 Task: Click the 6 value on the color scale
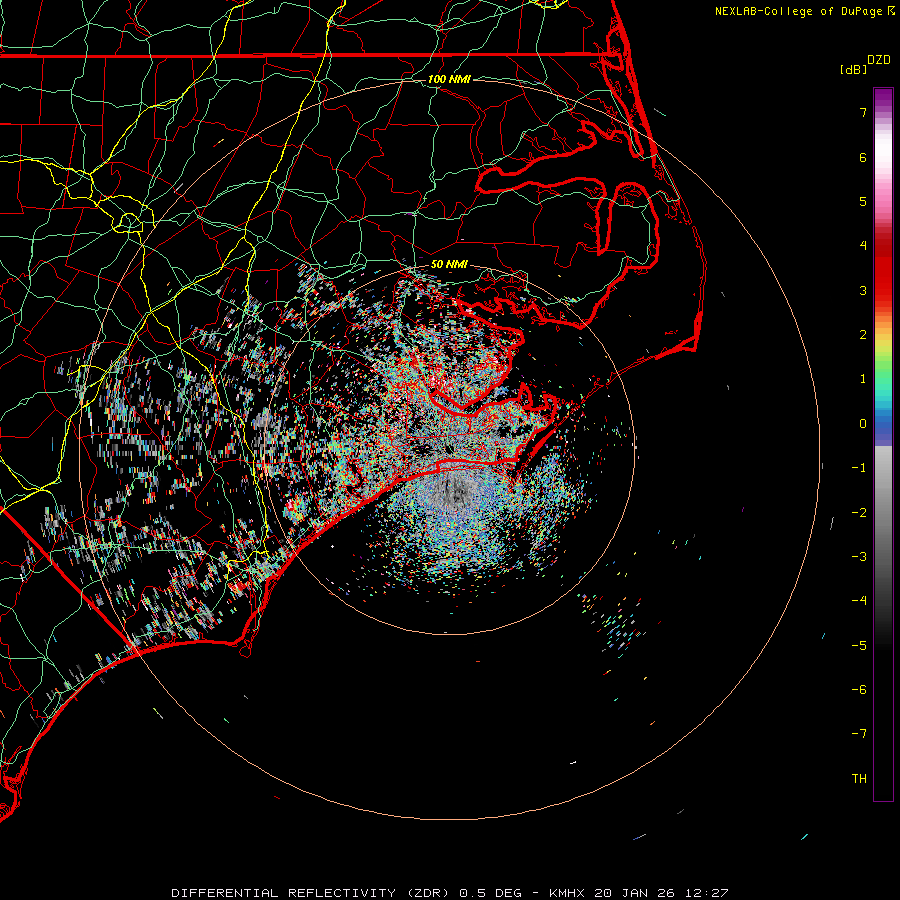point(863,157)
